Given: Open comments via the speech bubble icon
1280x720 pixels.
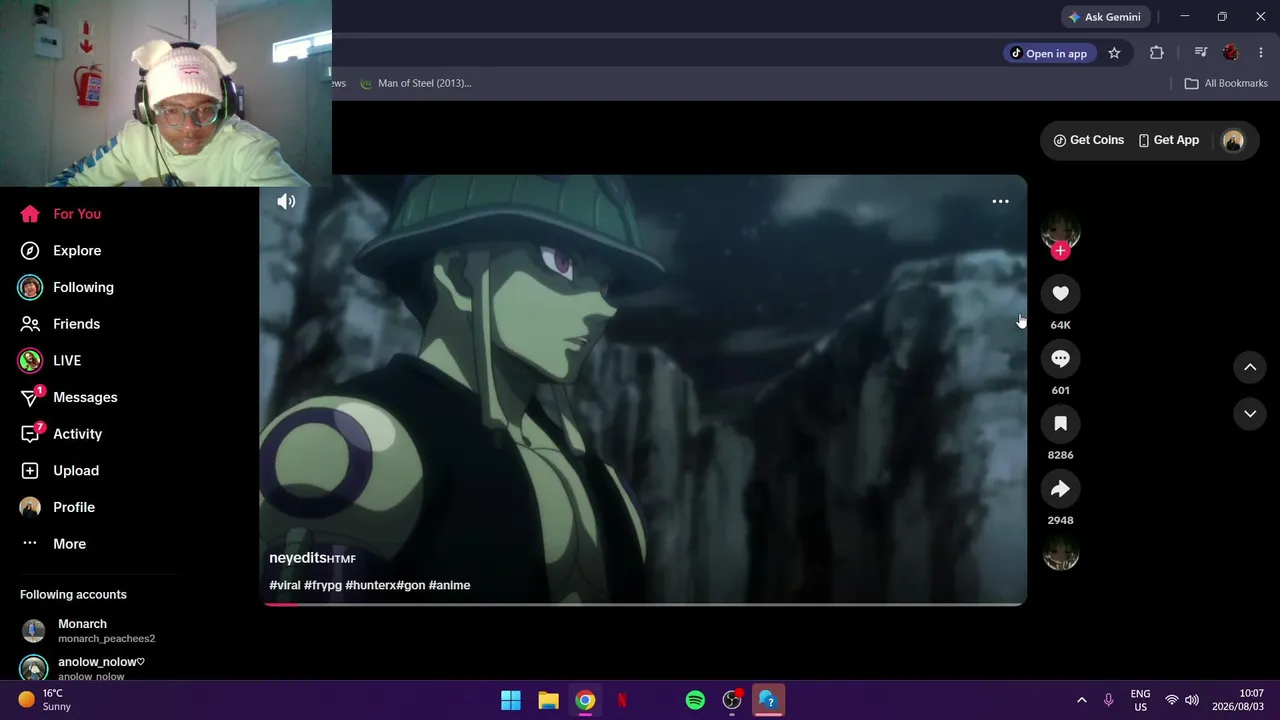Looking at the screenshot, I should [x=1061, y=358].
